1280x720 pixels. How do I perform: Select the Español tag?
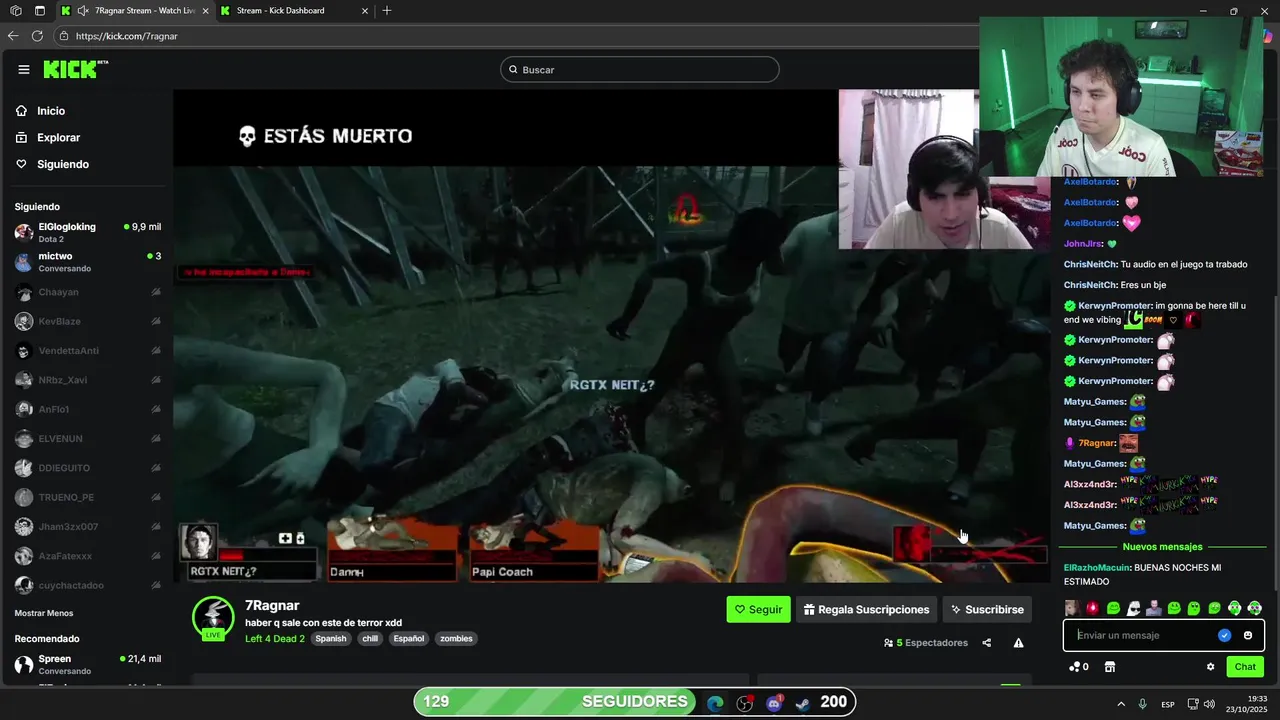408,639
